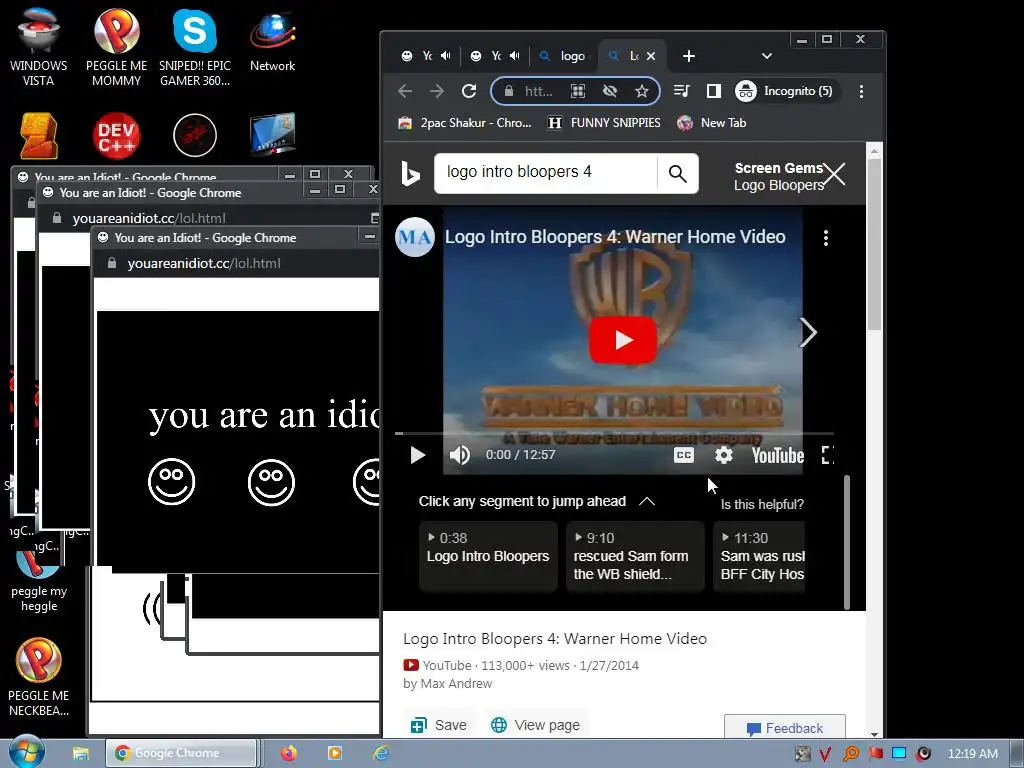Click the Bing logo on search page
Viewport: 1024px width, 768px height.
[410, 174]
